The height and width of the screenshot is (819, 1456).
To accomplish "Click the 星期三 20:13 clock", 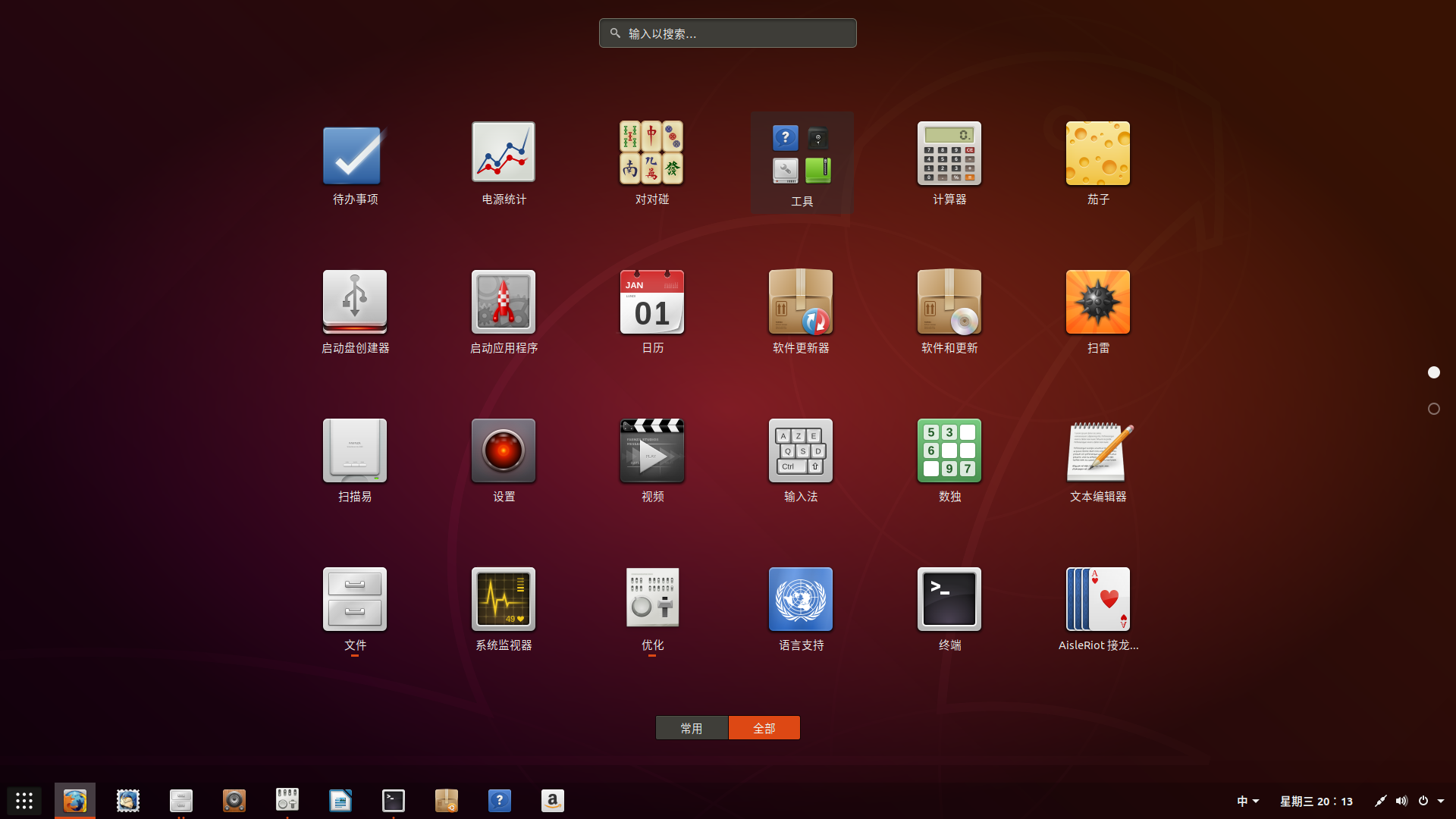I will point(1316,801).
